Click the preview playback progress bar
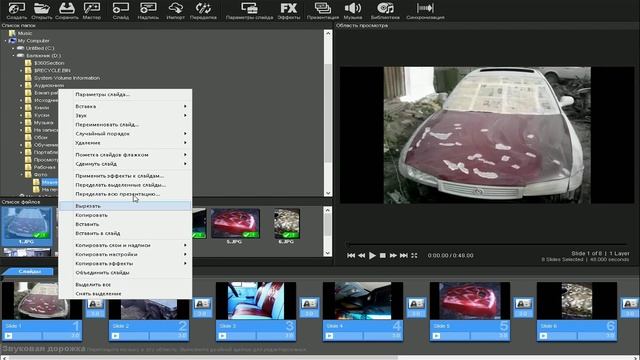 (487, 244)
